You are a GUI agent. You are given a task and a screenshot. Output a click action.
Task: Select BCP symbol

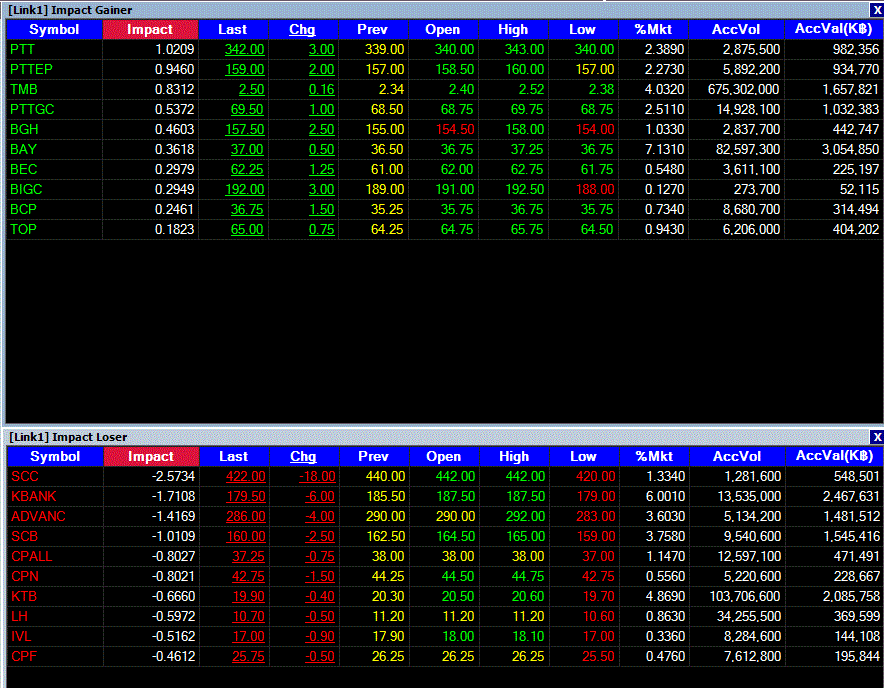(x=23, y=210)
